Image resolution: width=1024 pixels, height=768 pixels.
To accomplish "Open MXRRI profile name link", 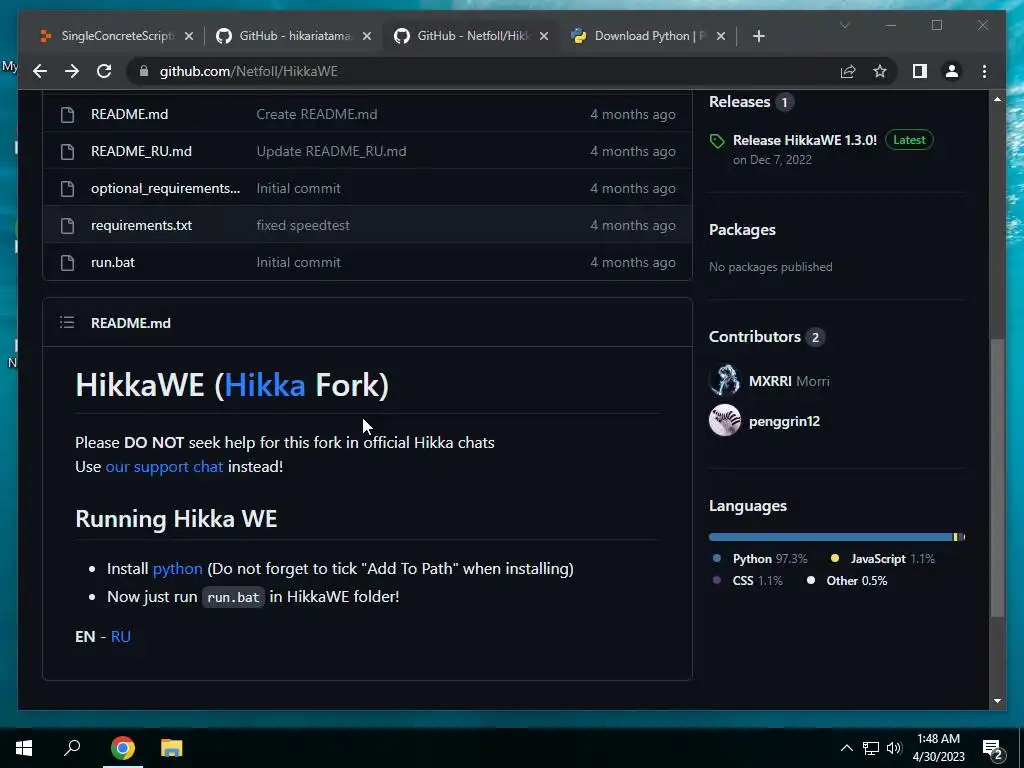I will [x=770, y=381].
